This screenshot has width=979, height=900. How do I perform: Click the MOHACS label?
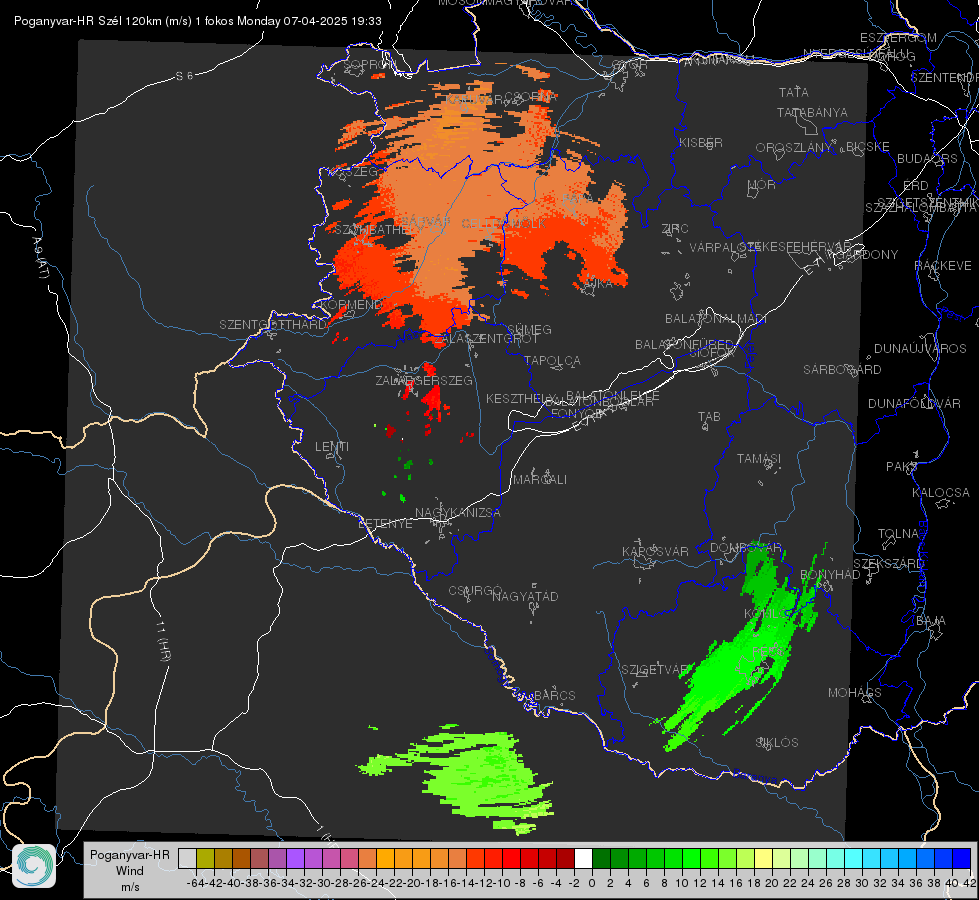click(855, 693)
